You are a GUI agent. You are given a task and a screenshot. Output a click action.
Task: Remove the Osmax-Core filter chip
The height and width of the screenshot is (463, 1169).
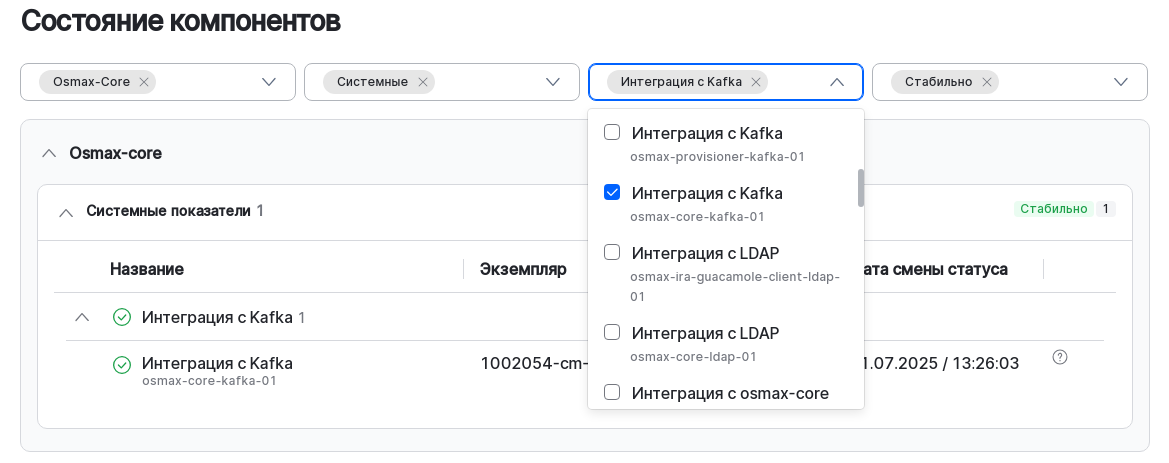[144, 82]
